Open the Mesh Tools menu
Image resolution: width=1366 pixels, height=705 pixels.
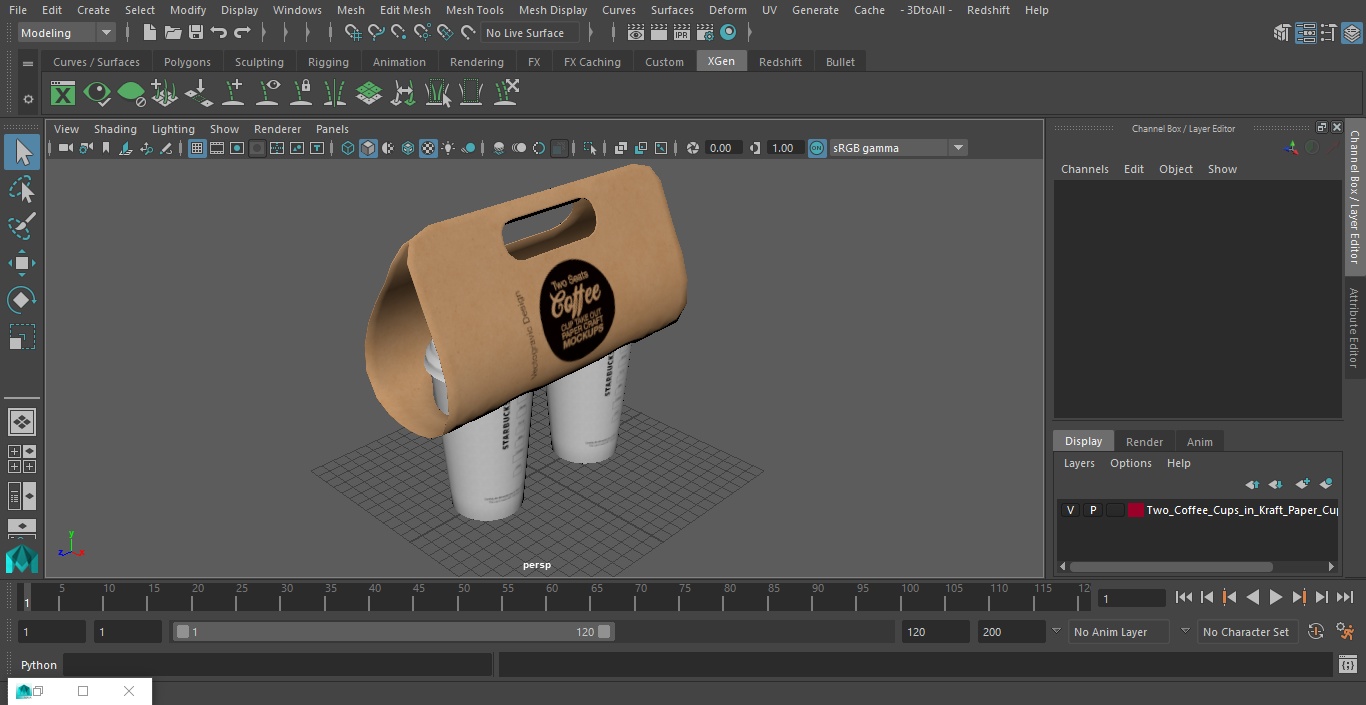(x=474, y=10)
